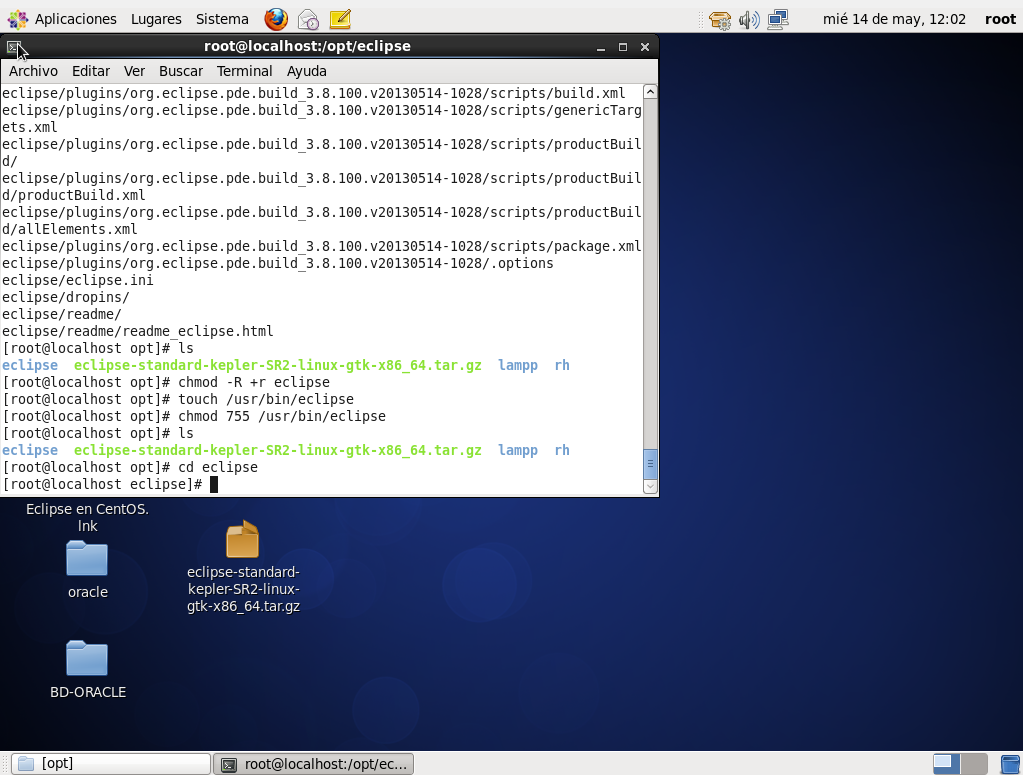Click the 'cd eclipse' command line
The width and height of the screenshot is (1023, 775).
click(x=130, y=467)
